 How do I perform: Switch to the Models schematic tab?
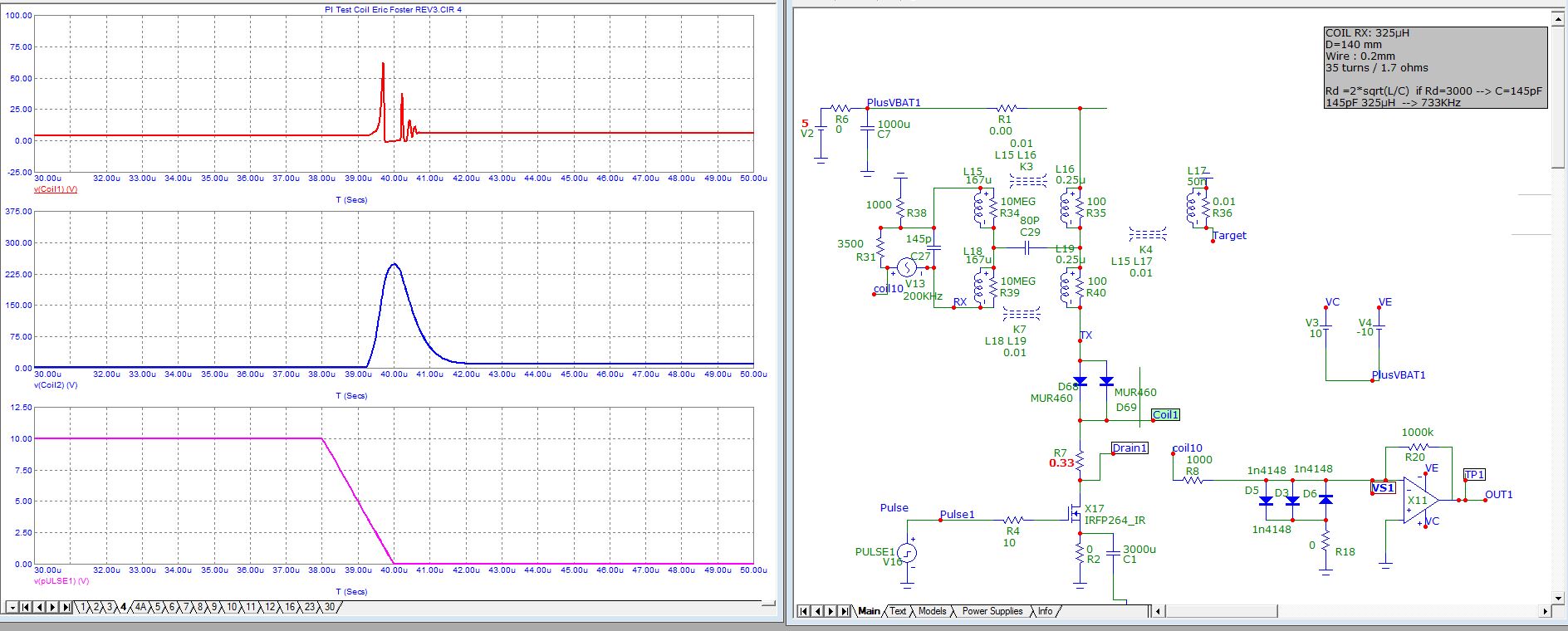(932, 611)
